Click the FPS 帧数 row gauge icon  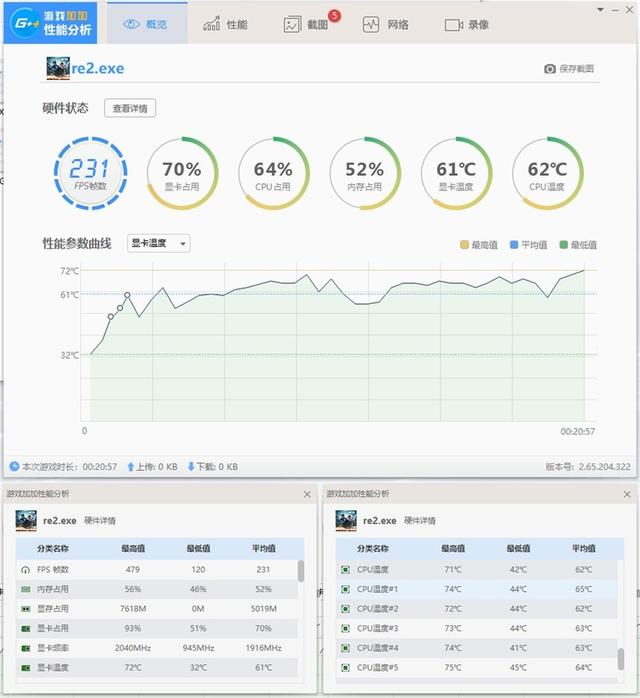click(25, 570)
